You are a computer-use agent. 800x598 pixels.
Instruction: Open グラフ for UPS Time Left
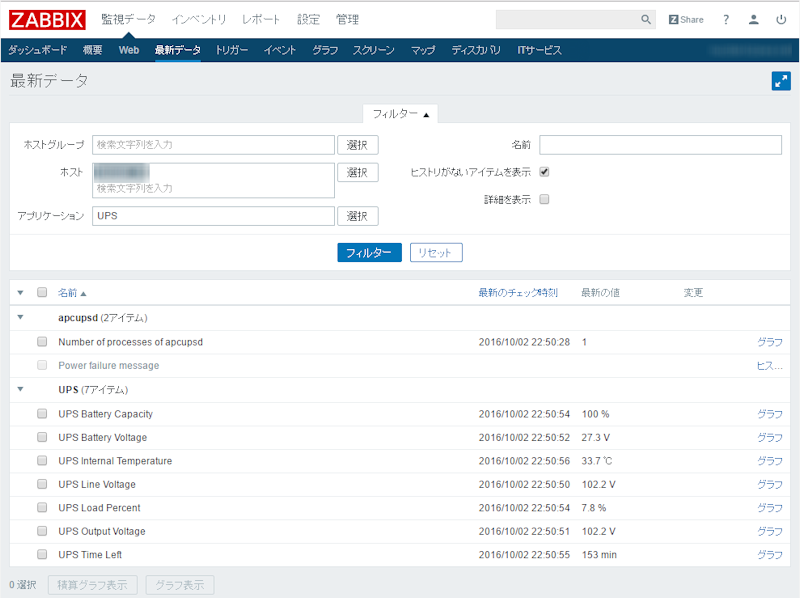(770, 554)
